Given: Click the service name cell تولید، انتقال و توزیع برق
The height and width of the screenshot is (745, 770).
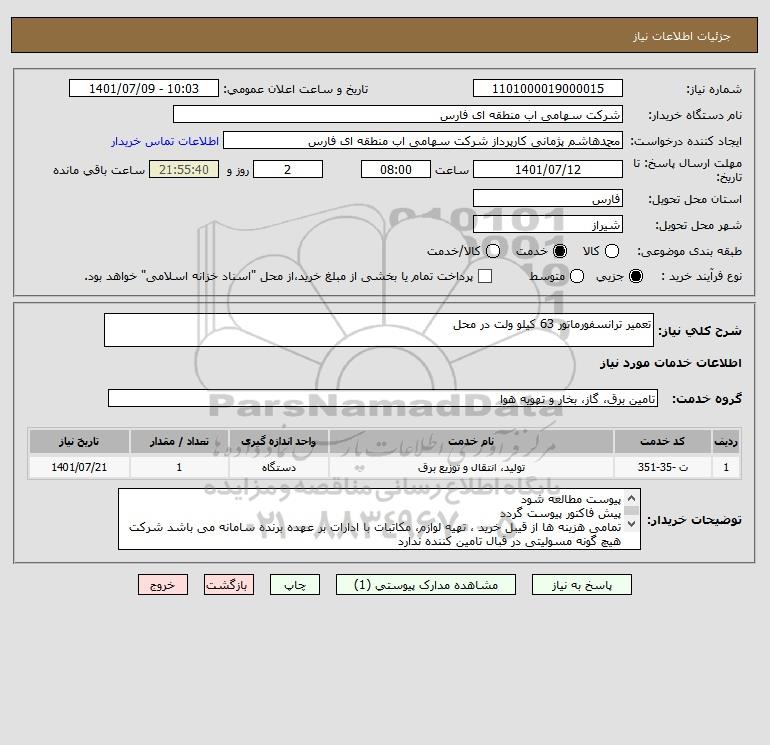Looking at the screenshot, I should point(471,467).
